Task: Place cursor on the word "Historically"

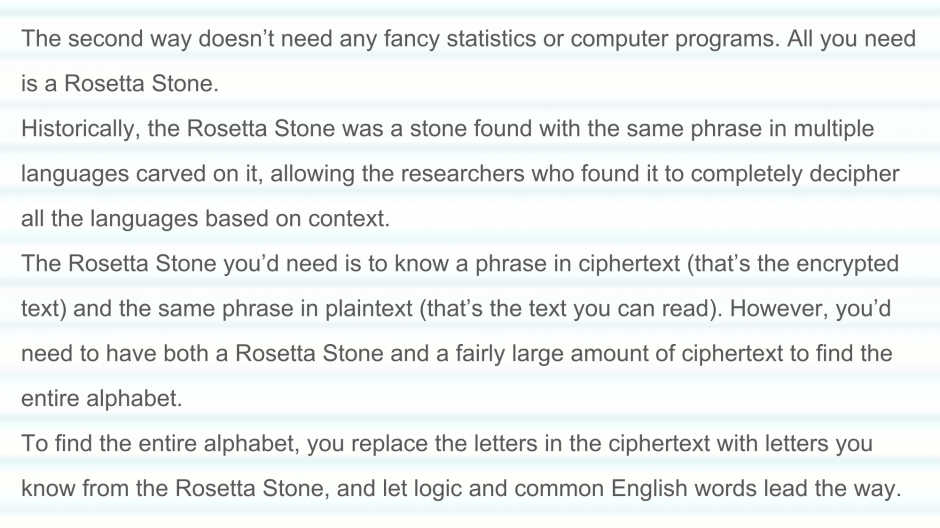Action: tap(75, 129)
